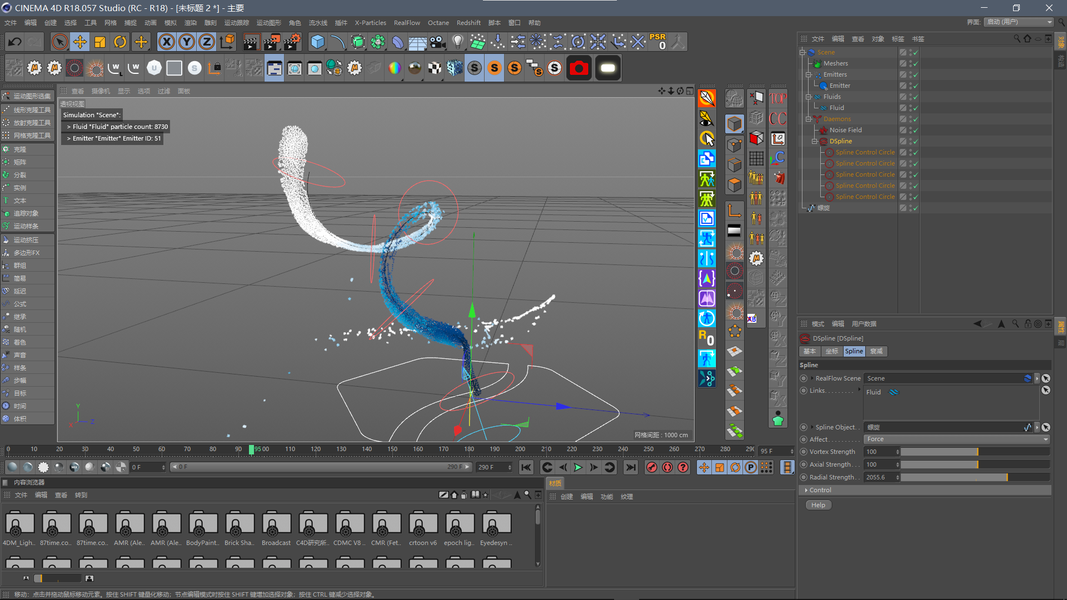1067x600 pixels.
Task: Toggle the Emitter object enable checkmark
Action: point(914,86)
